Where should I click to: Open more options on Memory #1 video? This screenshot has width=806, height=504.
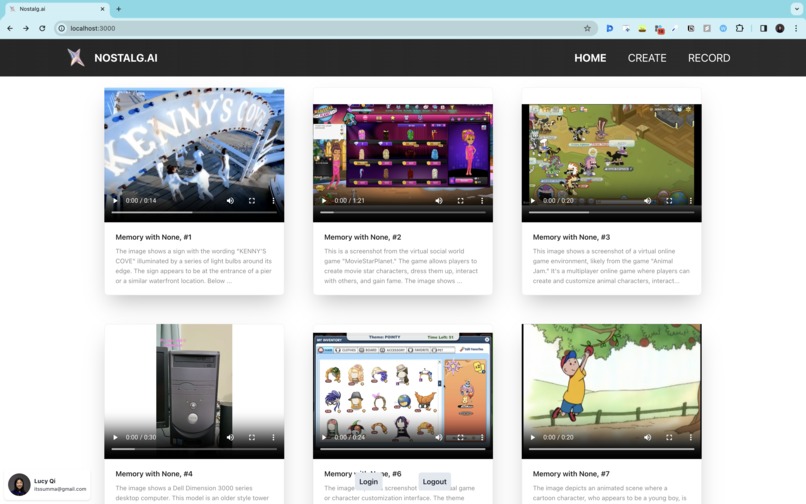pyautogui.click(x=273, y=201)
